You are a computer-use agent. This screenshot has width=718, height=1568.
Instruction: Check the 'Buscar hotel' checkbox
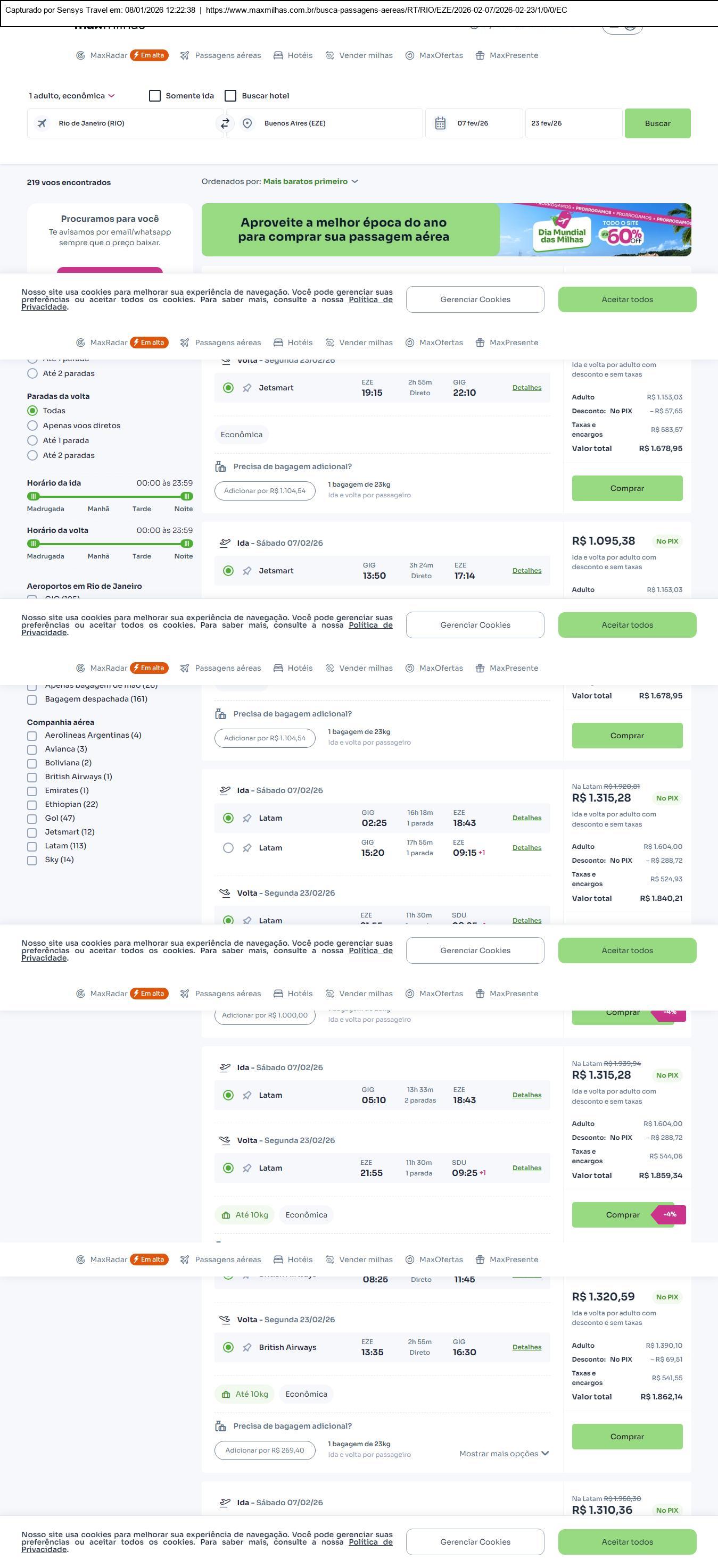(230, 96)
